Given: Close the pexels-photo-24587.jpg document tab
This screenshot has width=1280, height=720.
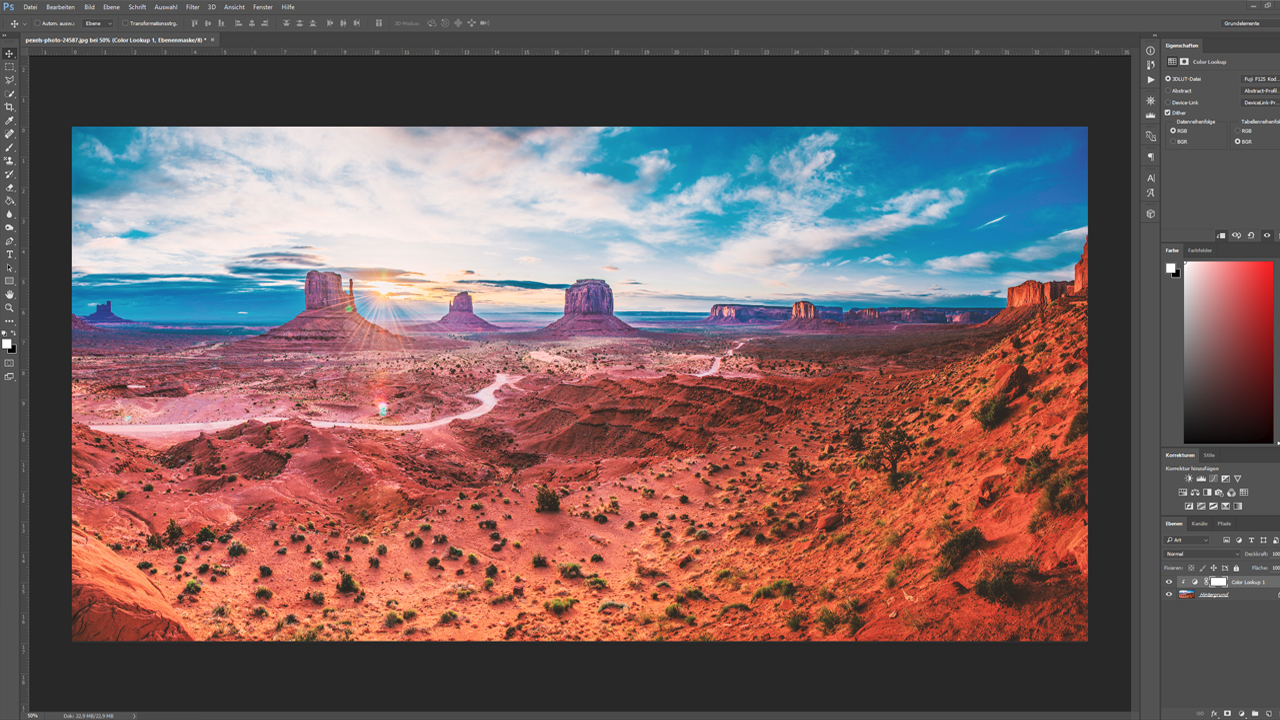Looking at the screenshot, I should (x=212, y=39).
